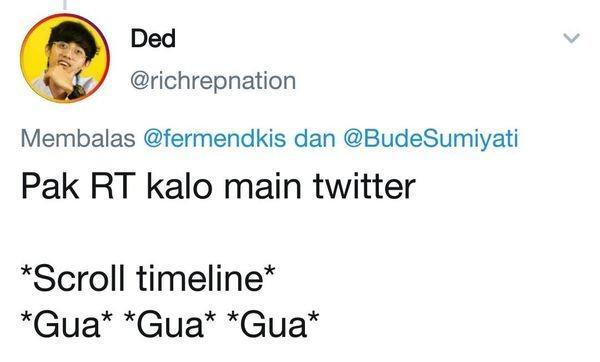Click the thread connector line above avatar

(65, 5)
